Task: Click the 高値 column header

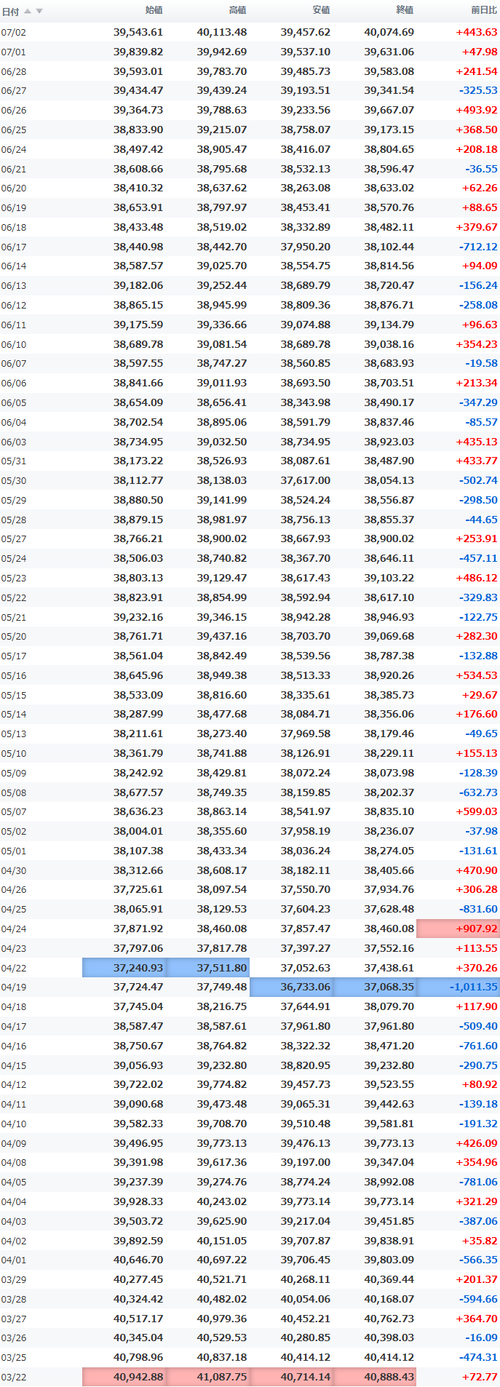Action: (237, 10)
